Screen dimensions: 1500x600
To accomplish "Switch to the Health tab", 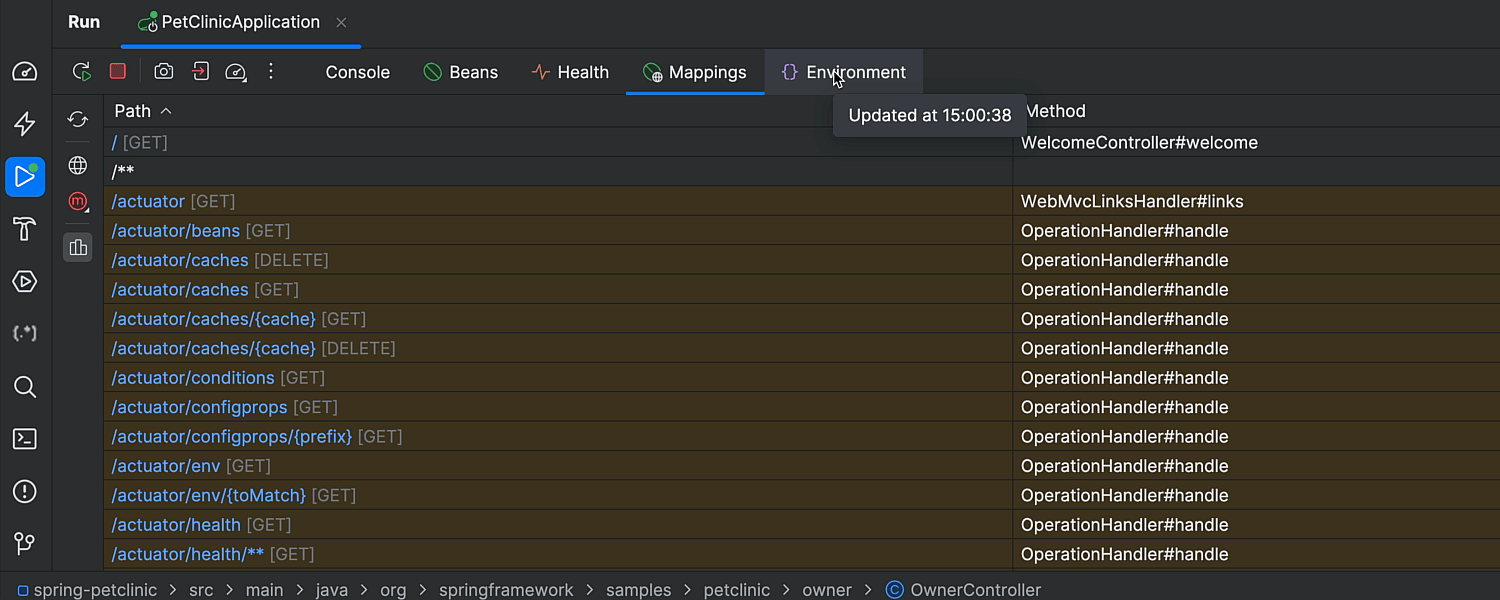I will point(570,72).
